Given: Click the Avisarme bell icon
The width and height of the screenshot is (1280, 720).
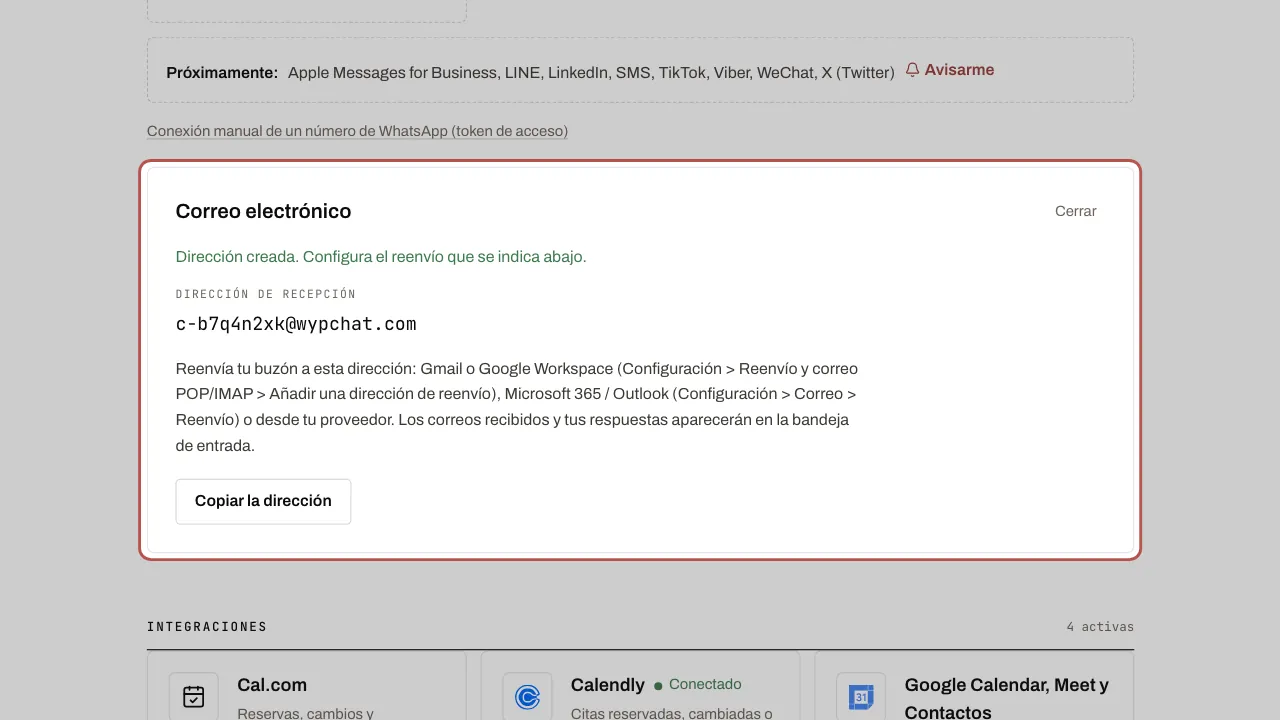Looking at the screenshot, I should coord(912,70).
